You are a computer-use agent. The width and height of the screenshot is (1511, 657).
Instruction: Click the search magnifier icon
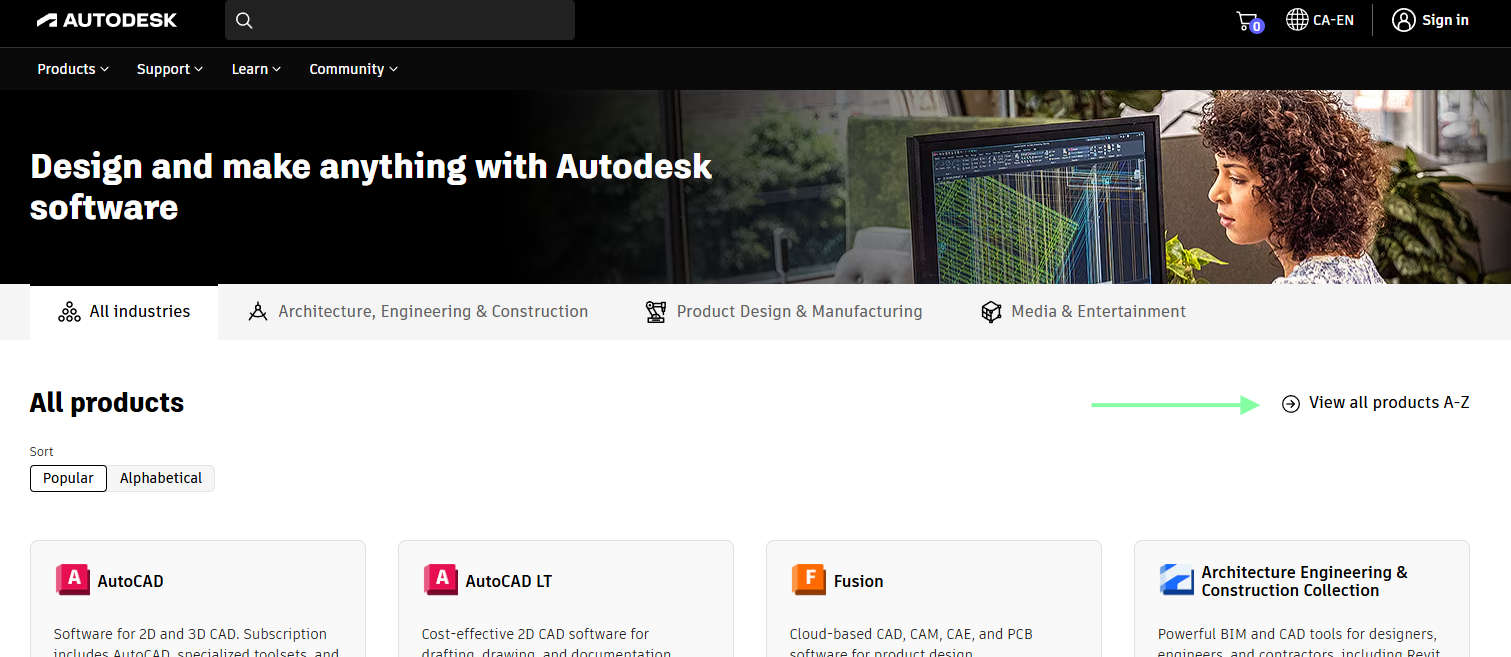click(245, 20)
